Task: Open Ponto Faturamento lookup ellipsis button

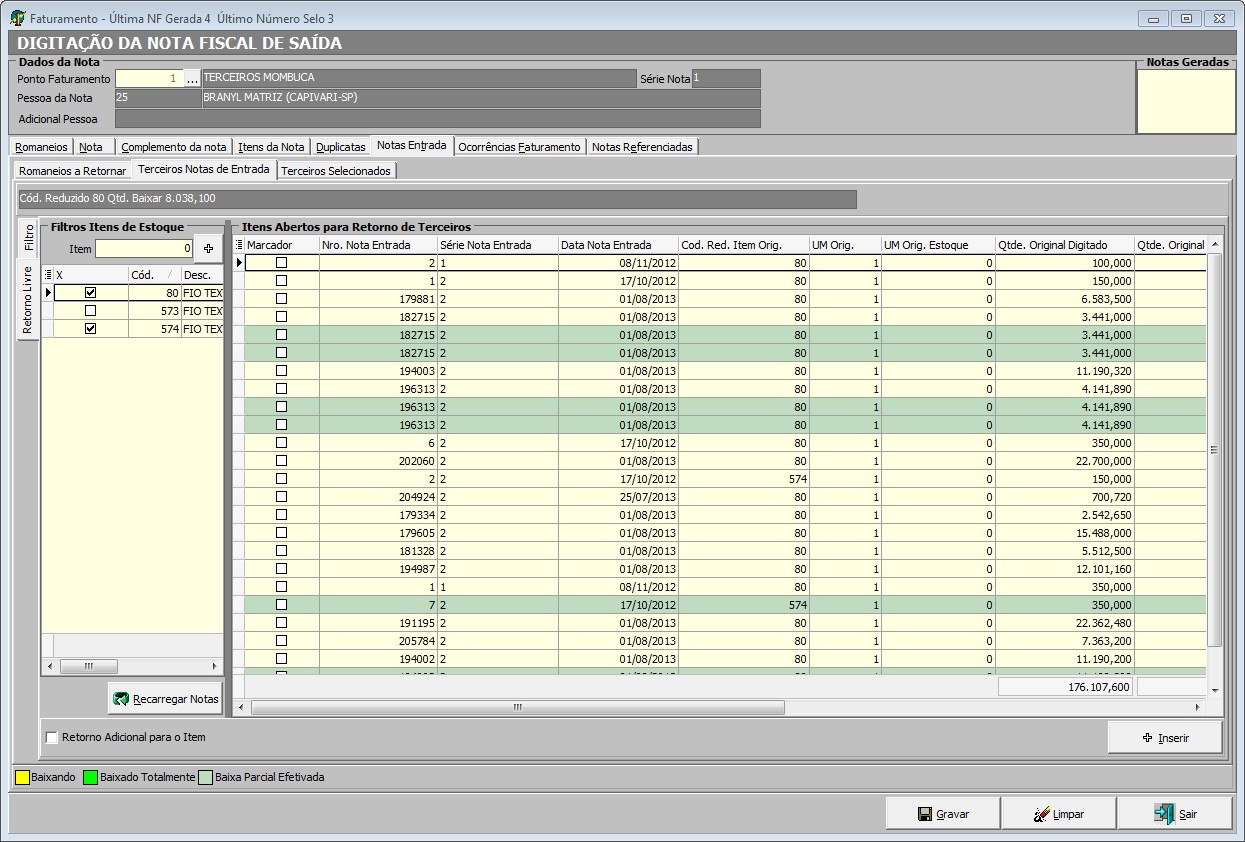Action: (192, 79)
